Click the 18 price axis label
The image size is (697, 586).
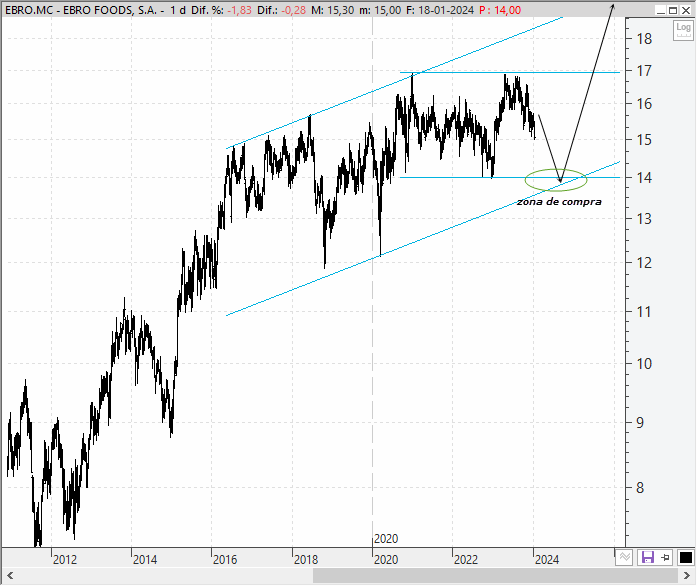tap(644, 39)
